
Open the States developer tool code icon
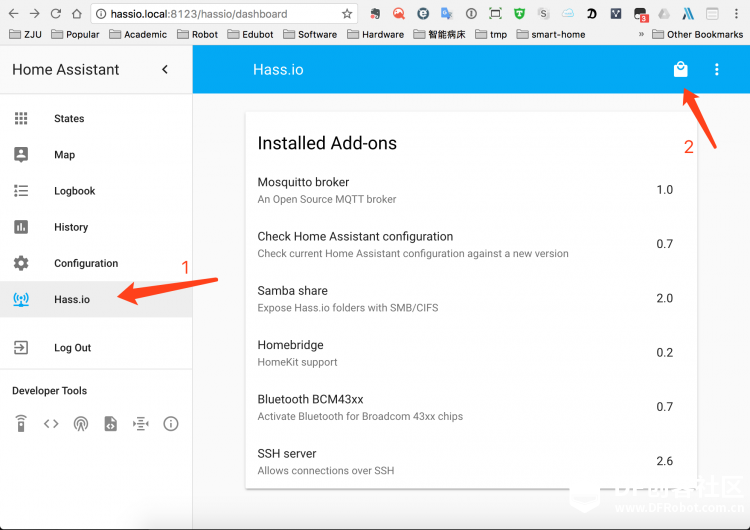pos(51,423)
